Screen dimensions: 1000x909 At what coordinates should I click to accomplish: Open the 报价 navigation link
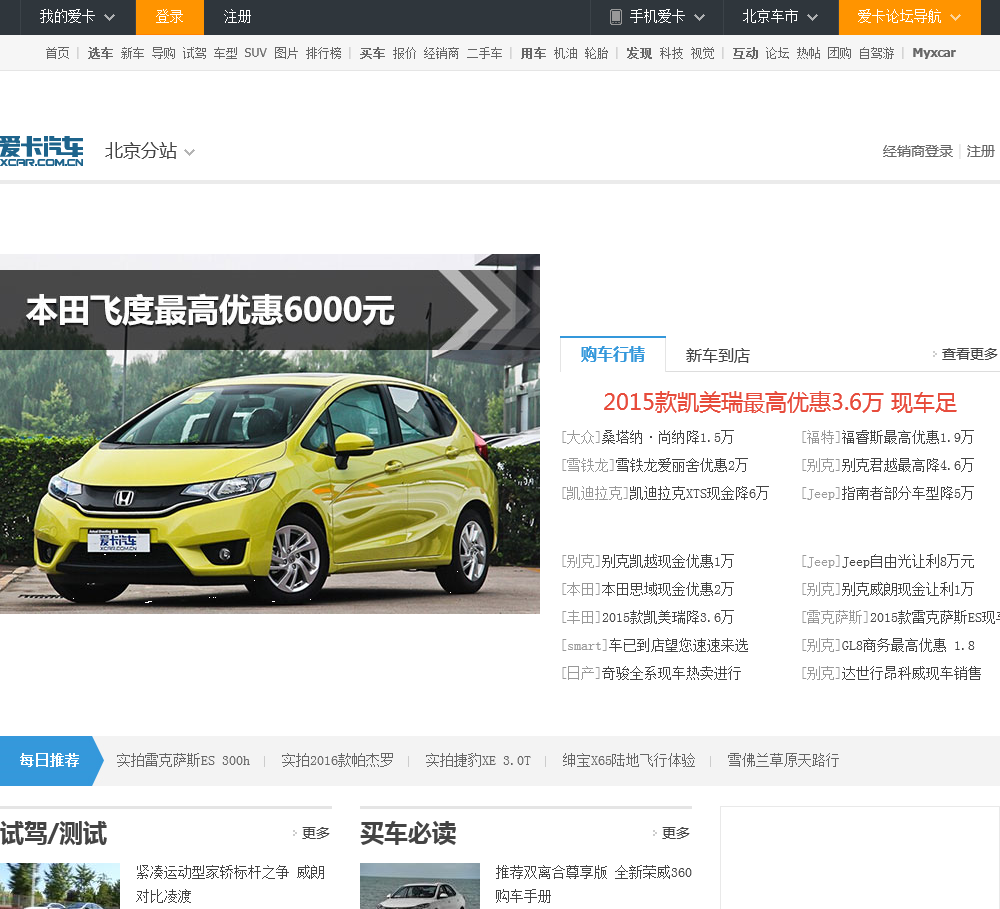404,53
